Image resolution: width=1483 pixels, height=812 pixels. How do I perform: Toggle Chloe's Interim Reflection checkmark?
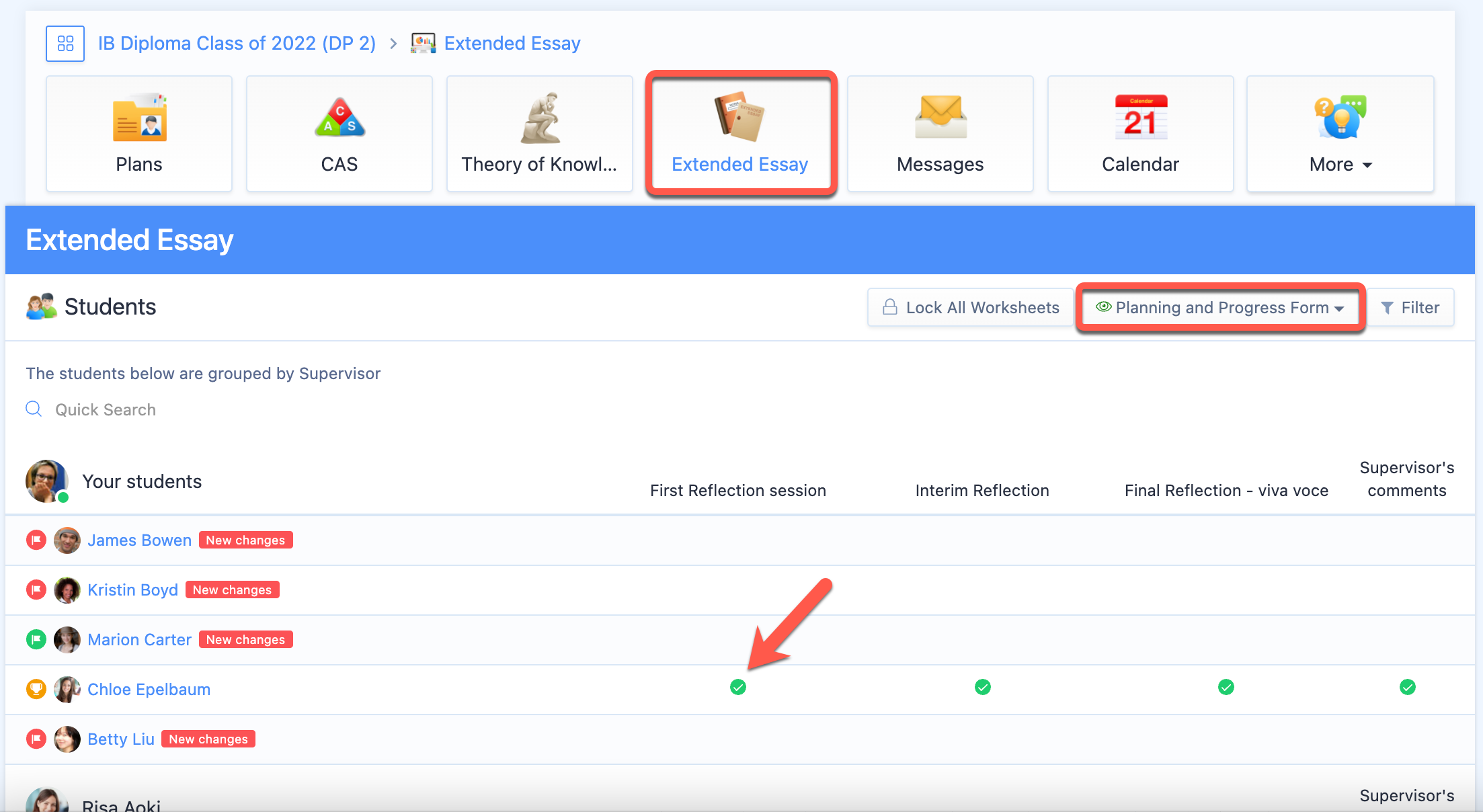pyautogui.click(x=982, y=687)
